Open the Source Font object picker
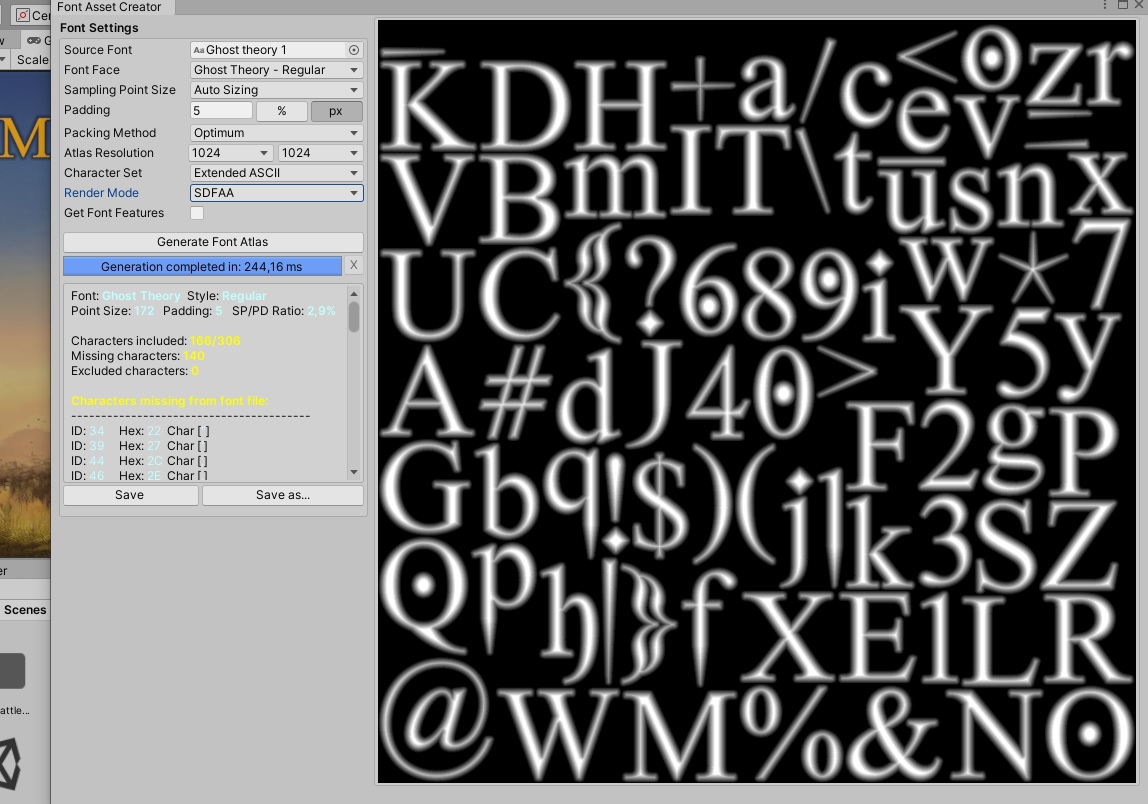Image resolution: width=1148 pixels, height=804 pixels. coord(356,49)
